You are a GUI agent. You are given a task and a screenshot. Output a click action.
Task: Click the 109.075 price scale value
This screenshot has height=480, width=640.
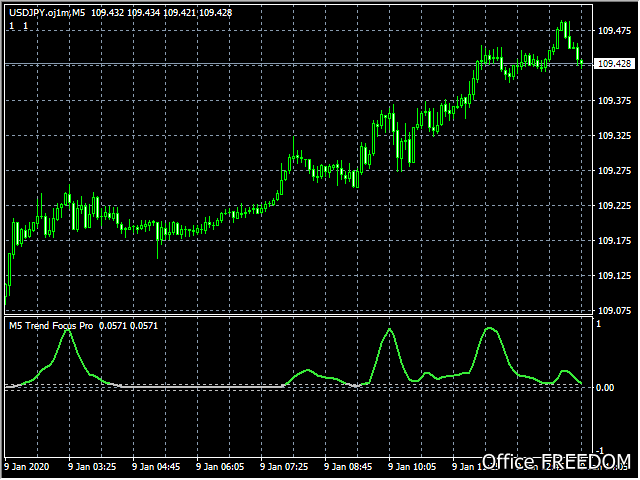pyautogui.click(x=614, y=311)
